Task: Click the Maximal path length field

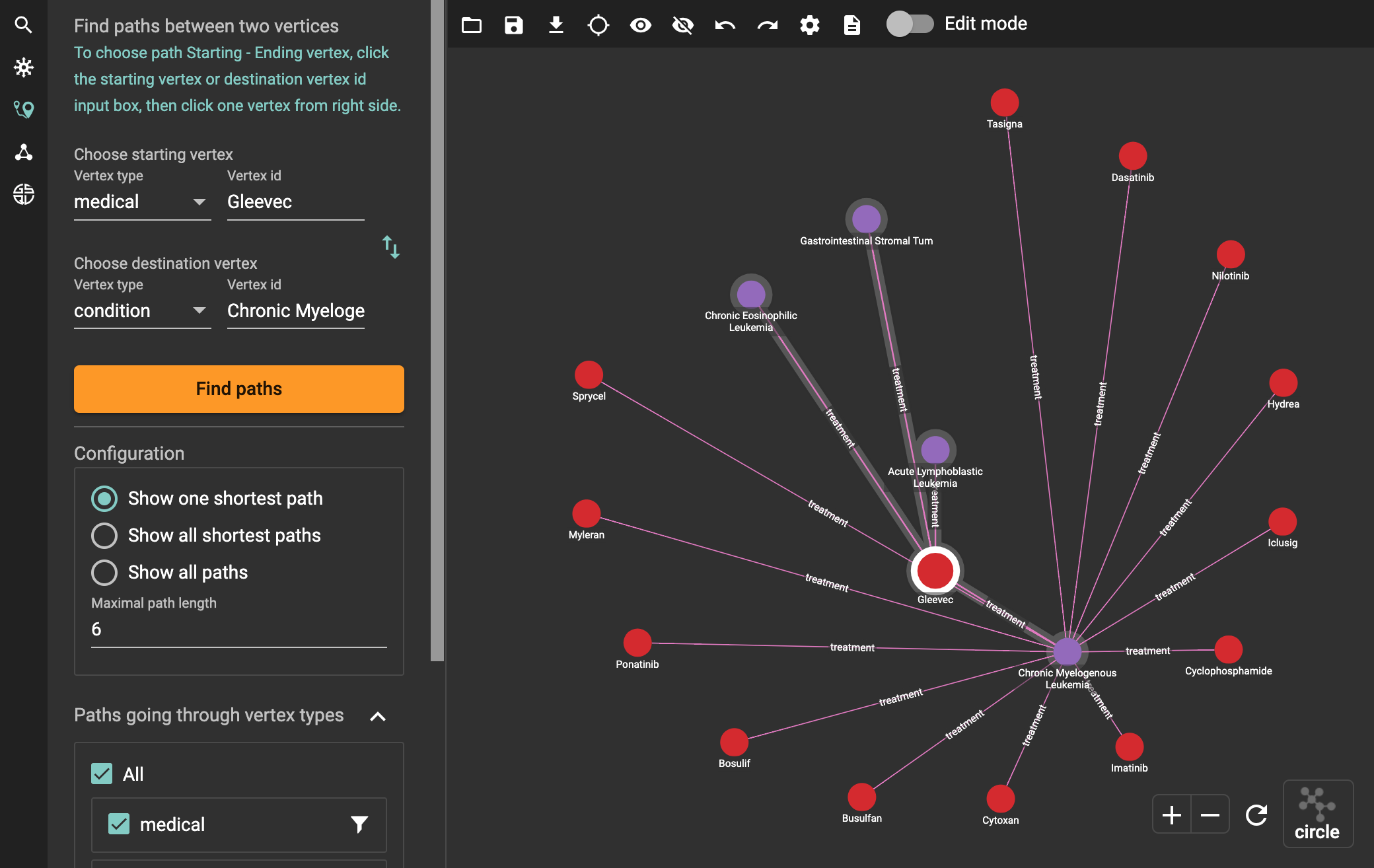Action: [x=238, y=630]
